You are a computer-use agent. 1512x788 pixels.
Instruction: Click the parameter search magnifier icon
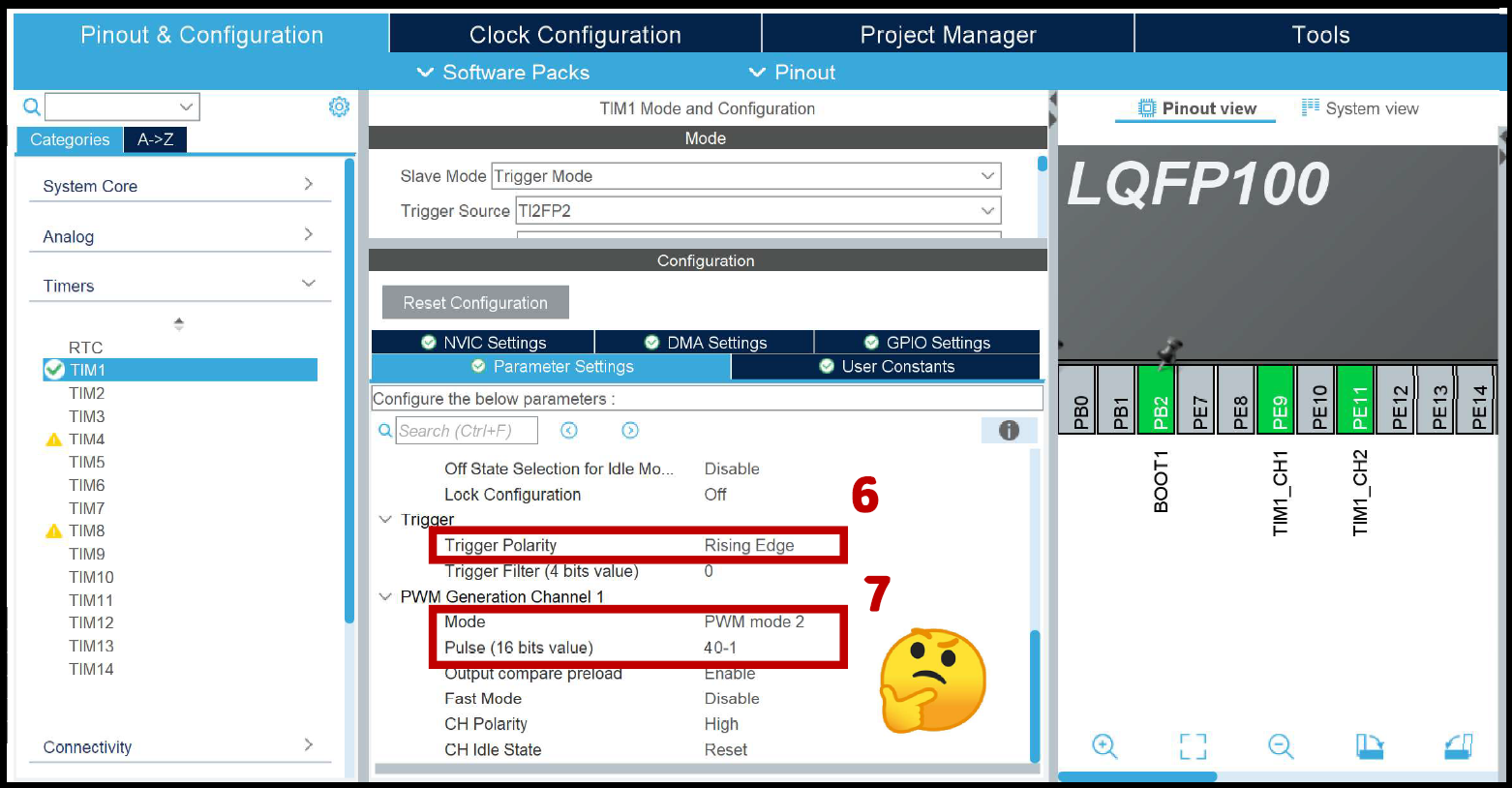[385, 431]
